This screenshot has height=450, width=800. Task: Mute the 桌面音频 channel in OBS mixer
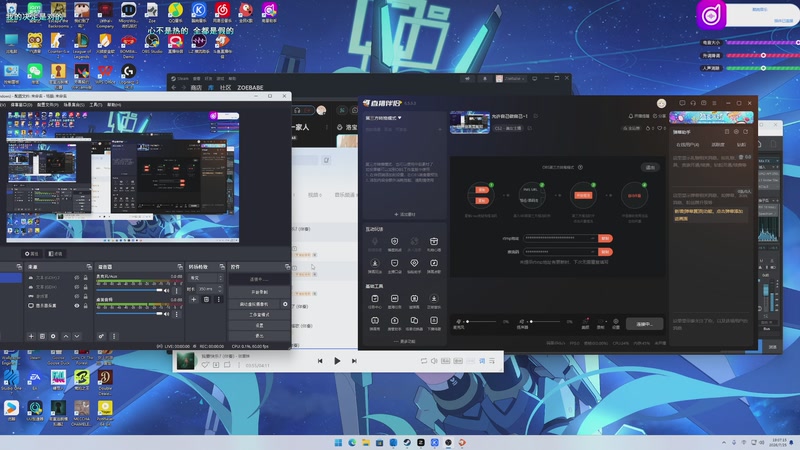[x=167, y=314]
